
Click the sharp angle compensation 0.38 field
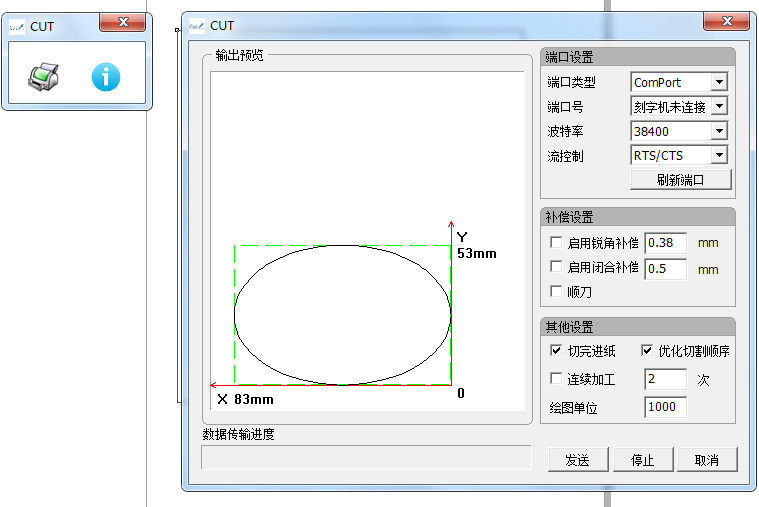(x=666, y=243)
